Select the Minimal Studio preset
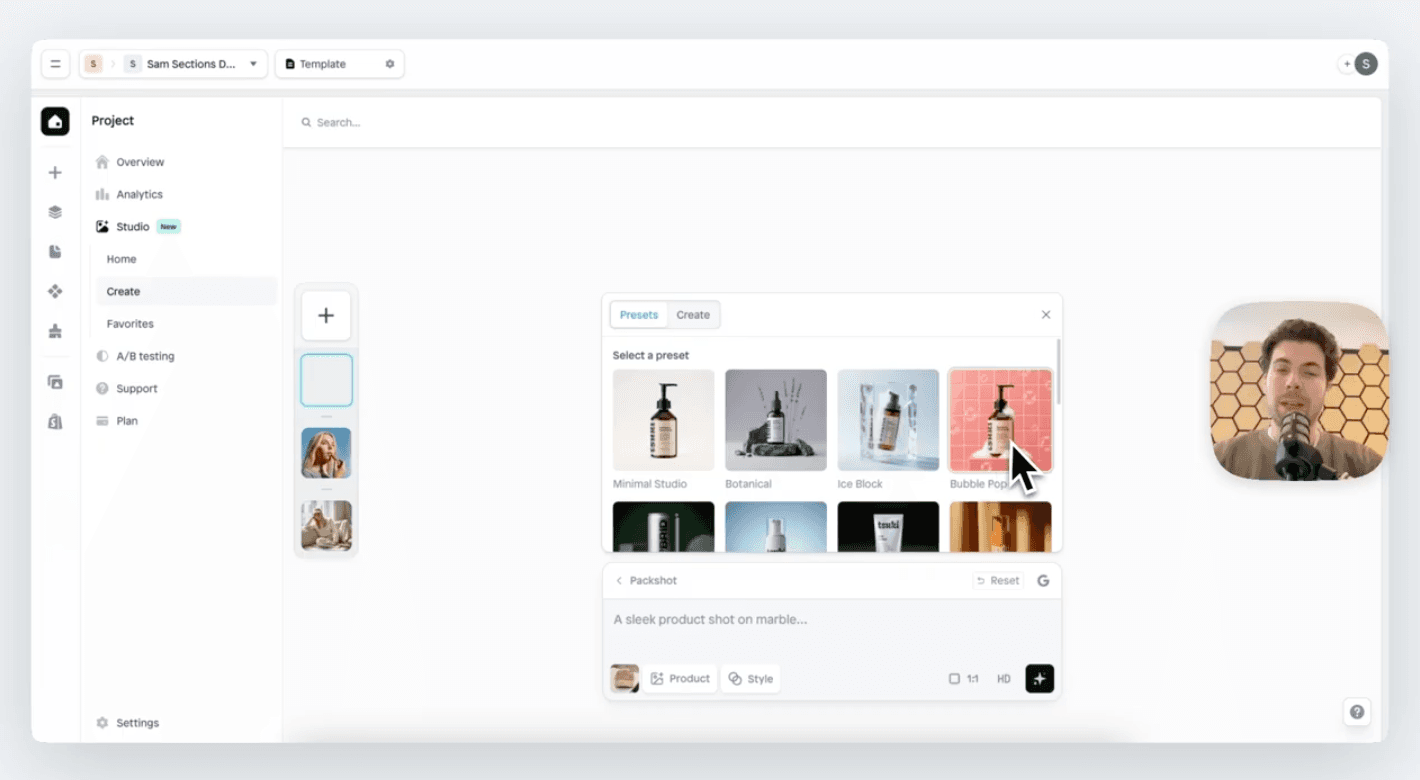The width and height of the screenshot is (1420, 780). pos(664,420)
